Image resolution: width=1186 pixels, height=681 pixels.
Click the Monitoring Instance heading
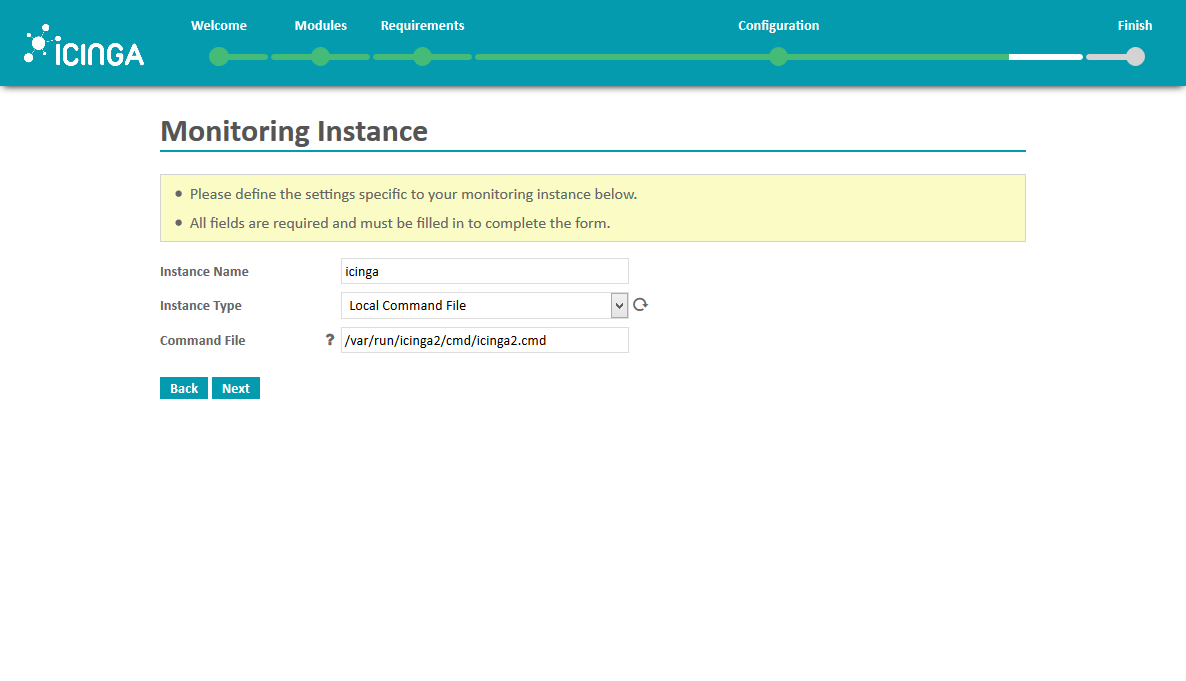(x=293, y=131)
